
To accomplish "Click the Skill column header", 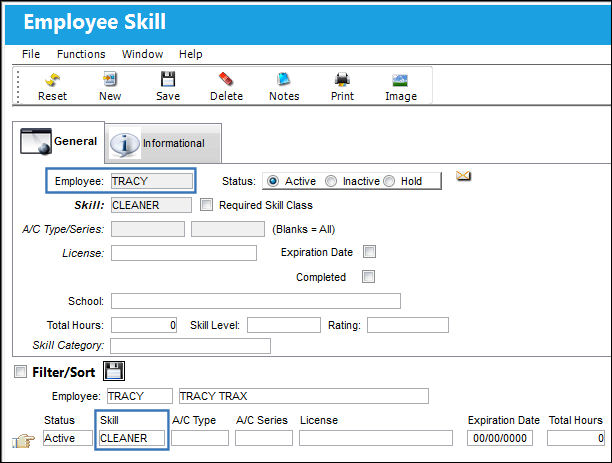I will coord(109,420).
